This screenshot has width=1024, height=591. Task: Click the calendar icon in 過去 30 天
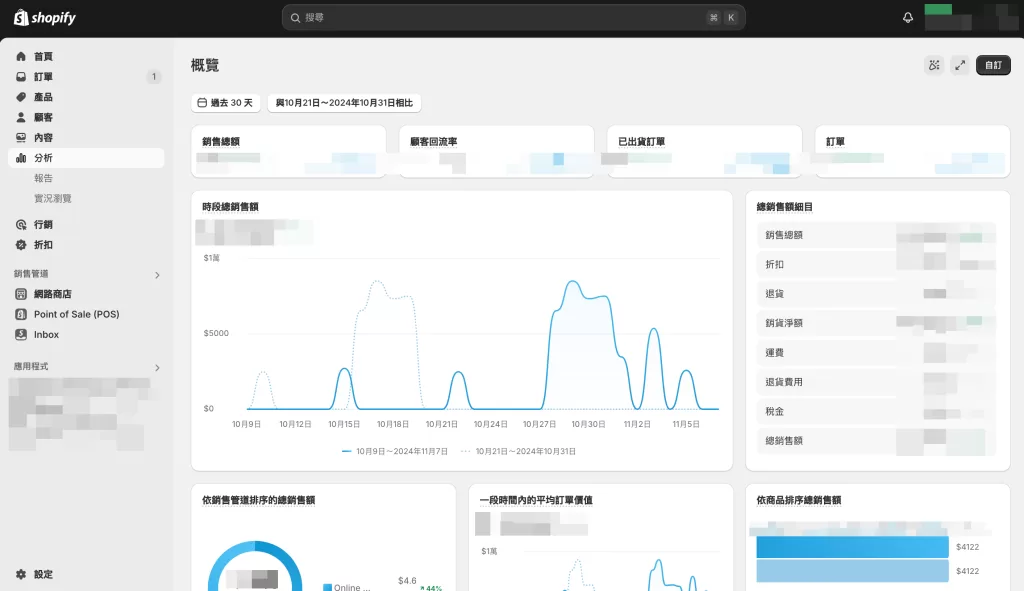pos(202,103)
